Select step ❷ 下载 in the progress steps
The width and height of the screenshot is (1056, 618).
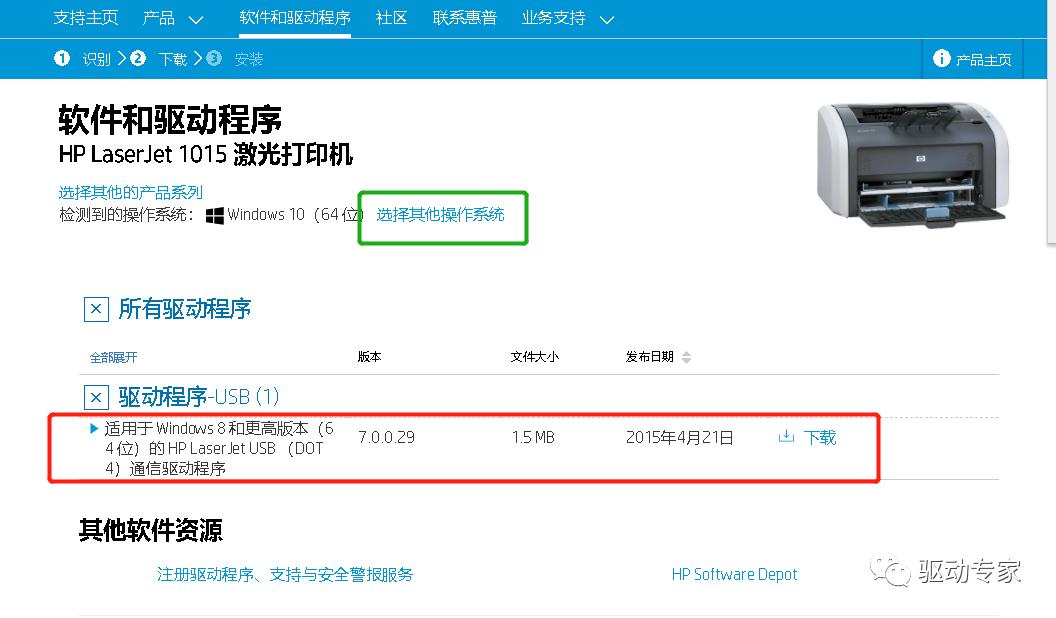coord(157,58)
